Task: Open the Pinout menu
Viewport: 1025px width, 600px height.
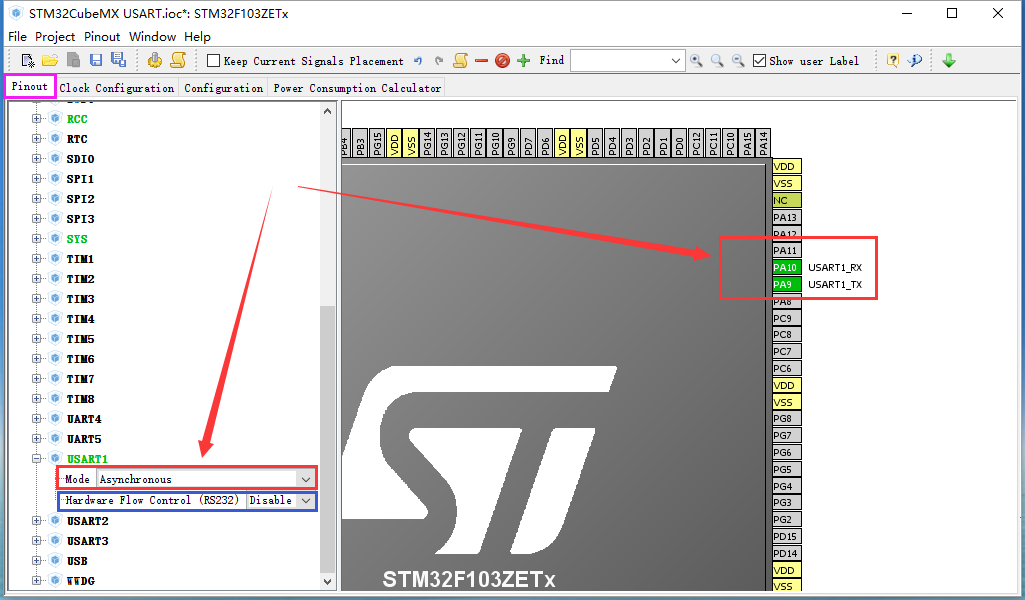Action: [x=102, y=37]
